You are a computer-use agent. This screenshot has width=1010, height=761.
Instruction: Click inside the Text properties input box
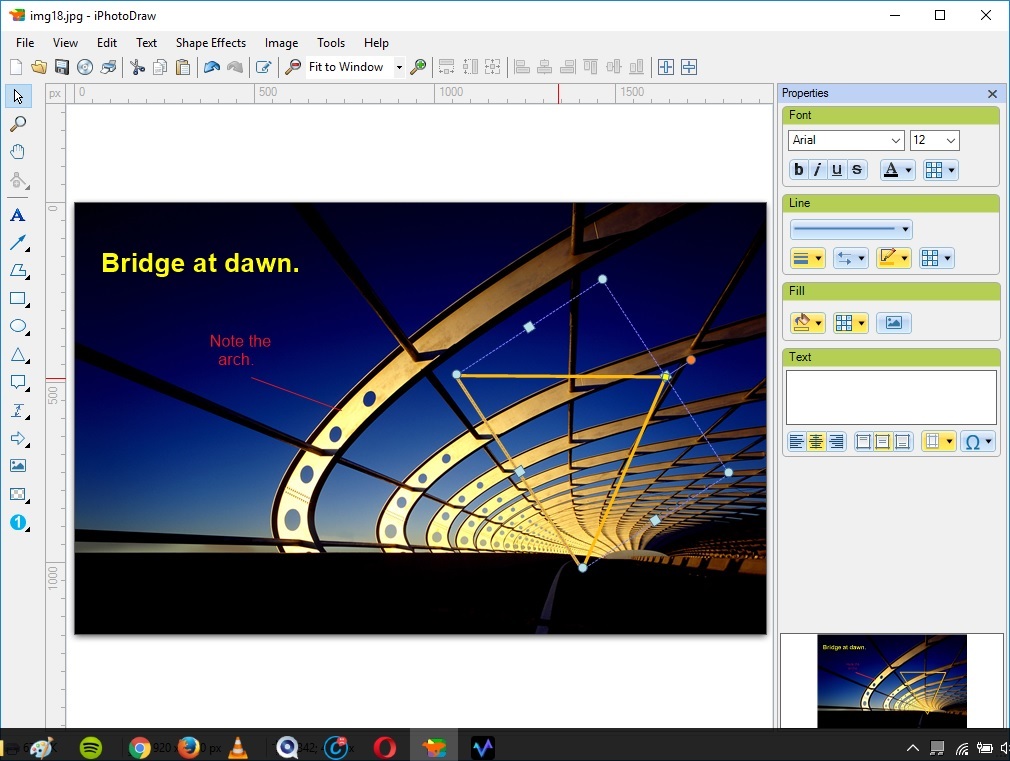click(x=890, y=397)
